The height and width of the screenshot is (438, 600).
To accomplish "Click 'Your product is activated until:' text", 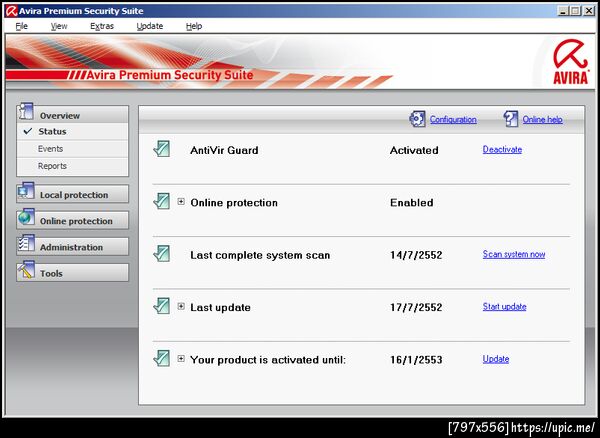I will click(268, 360).
